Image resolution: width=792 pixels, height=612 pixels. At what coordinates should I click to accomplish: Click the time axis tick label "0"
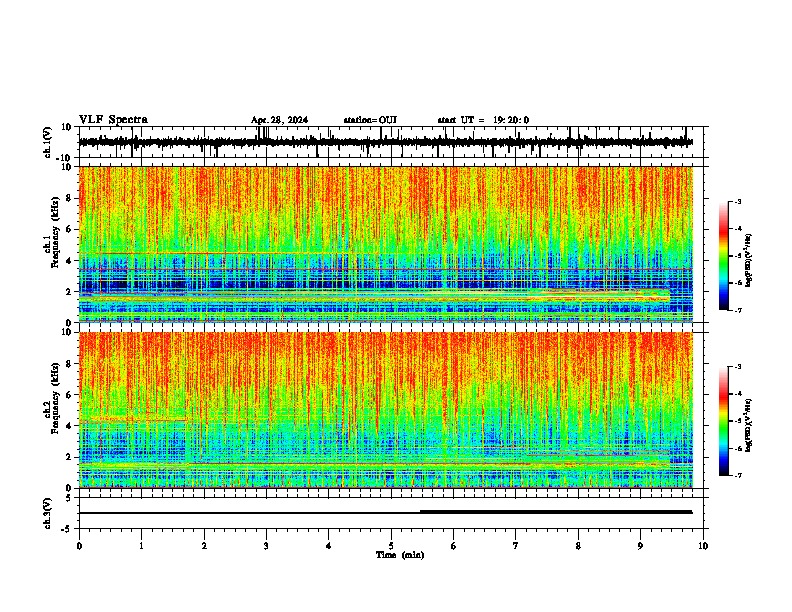(79, 546)
